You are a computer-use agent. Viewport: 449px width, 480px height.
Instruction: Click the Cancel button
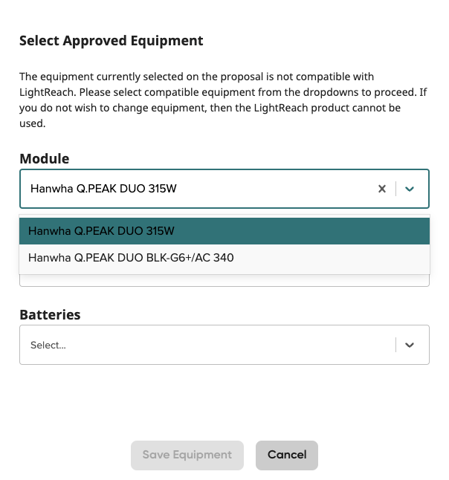click(287, 455)
